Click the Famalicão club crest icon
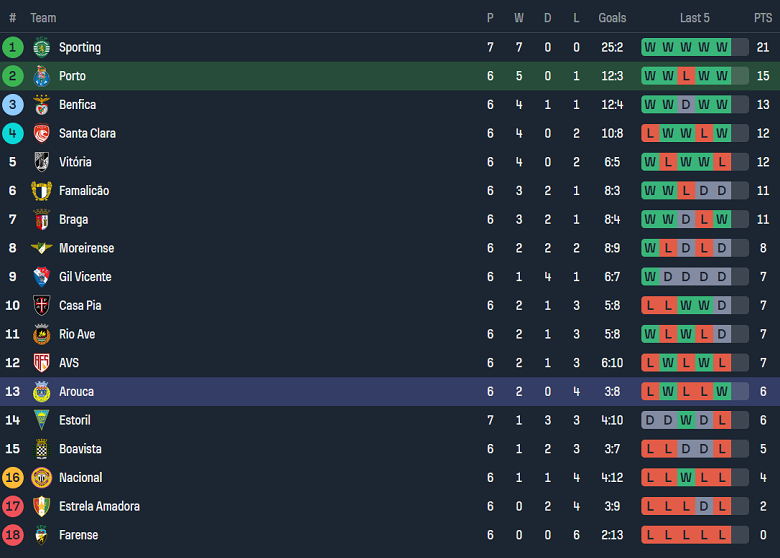The height and width of the screenshot is (558, 780). tap(41, 191)
